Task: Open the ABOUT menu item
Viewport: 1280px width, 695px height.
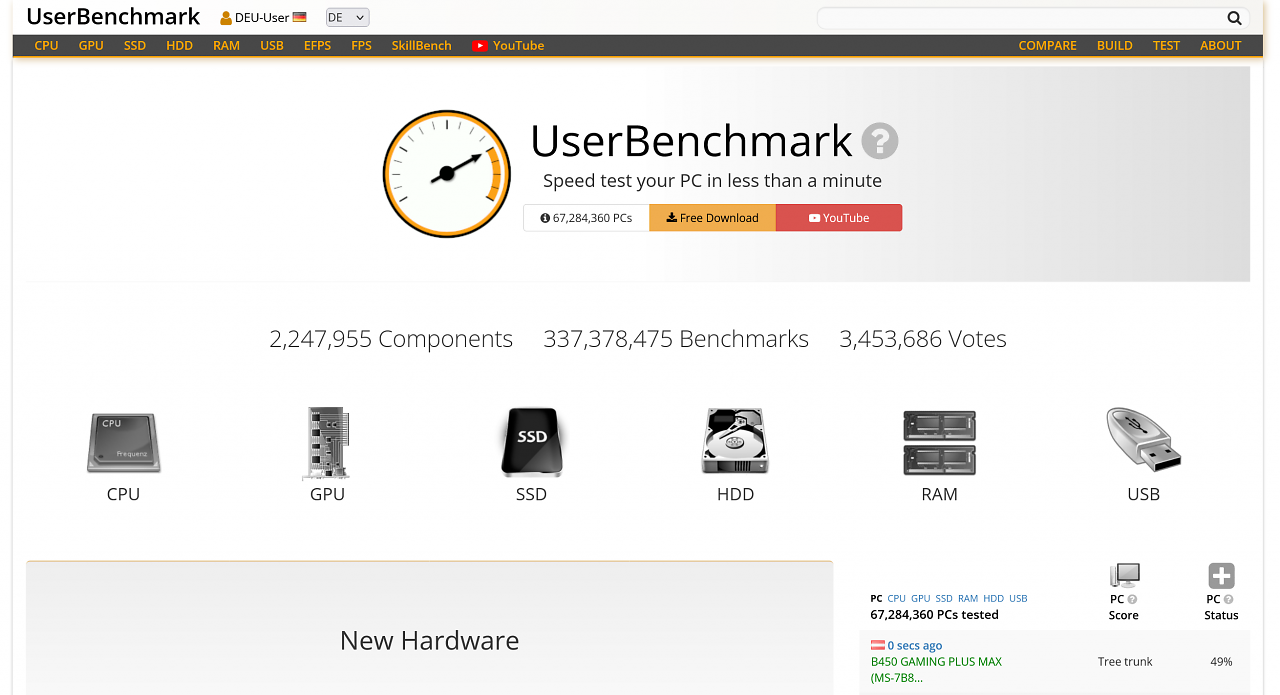Action: pyautogui.click(x=1220, y=46)
